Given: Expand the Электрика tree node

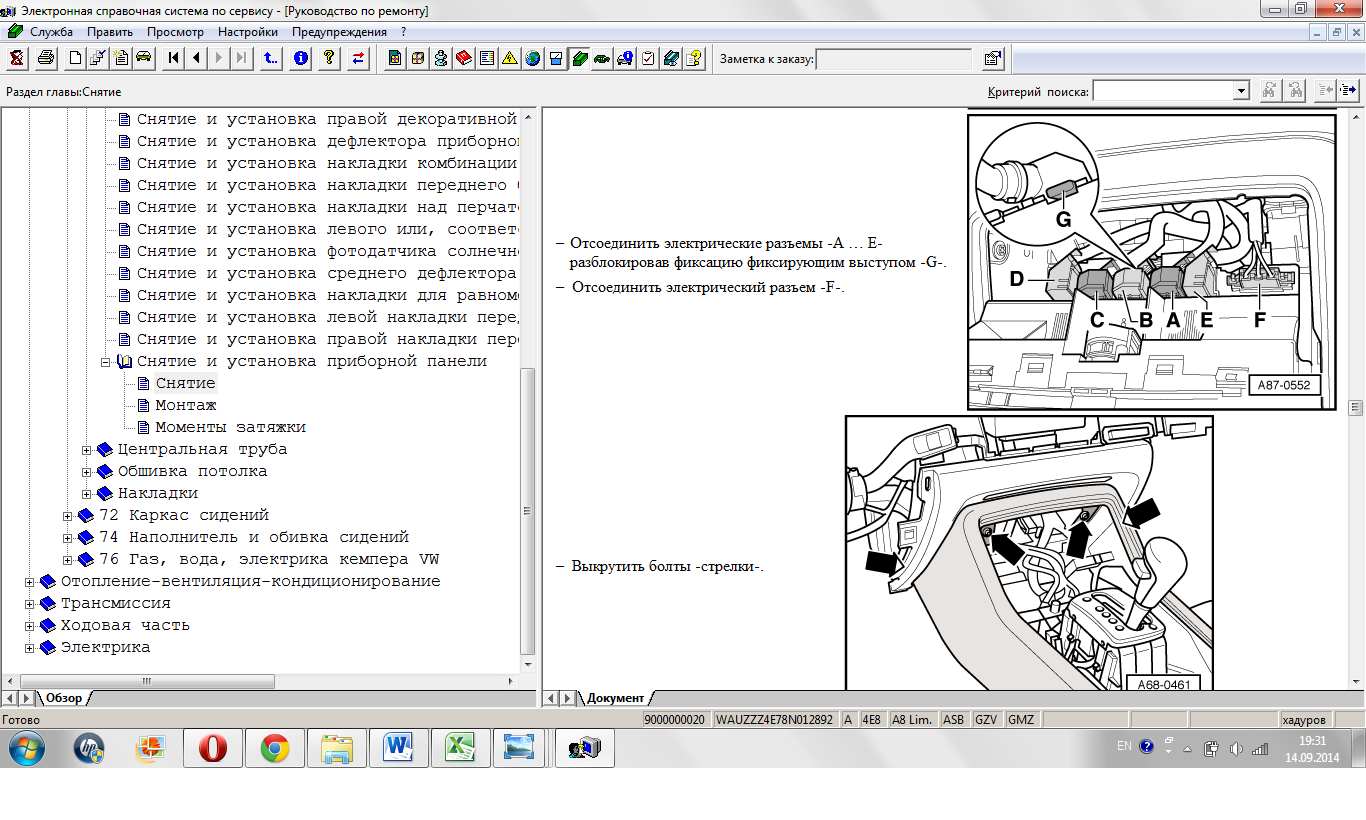Looking at the screenshot, I should [x=30, y=648].
